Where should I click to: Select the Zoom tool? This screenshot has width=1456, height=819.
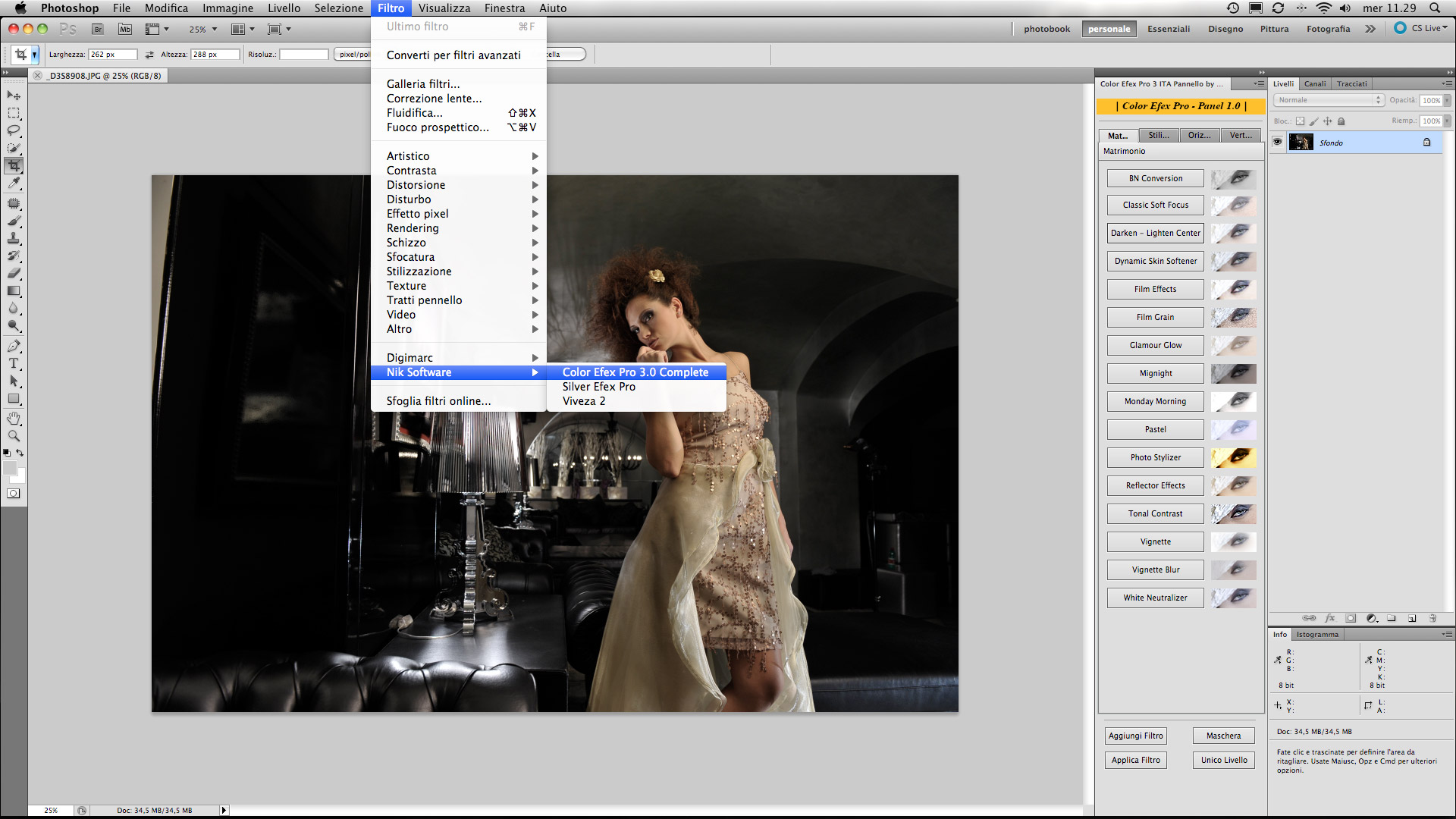14,436
